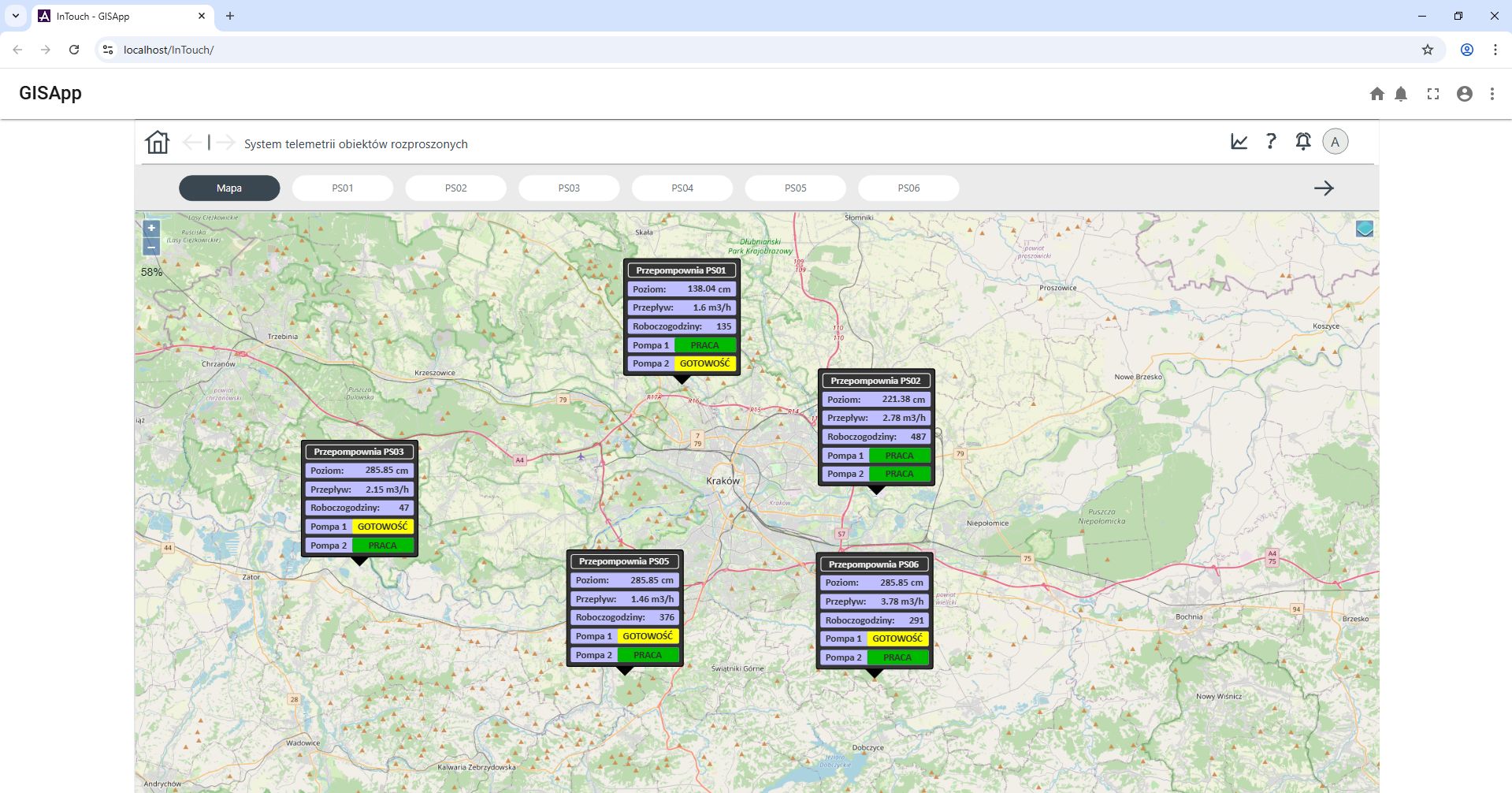
Task: Switch to the PS01 tab
Action: point(342,188)
